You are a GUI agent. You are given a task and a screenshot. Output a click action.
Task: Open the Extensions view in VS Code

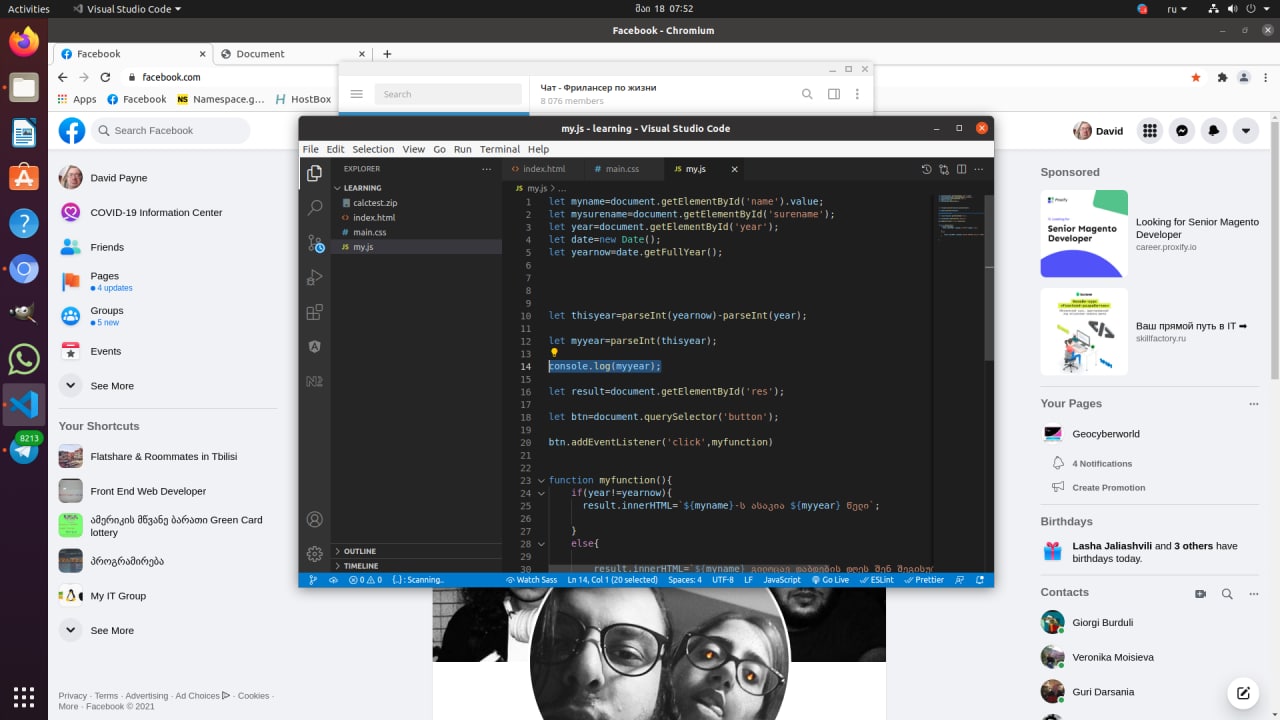point(315,312)
